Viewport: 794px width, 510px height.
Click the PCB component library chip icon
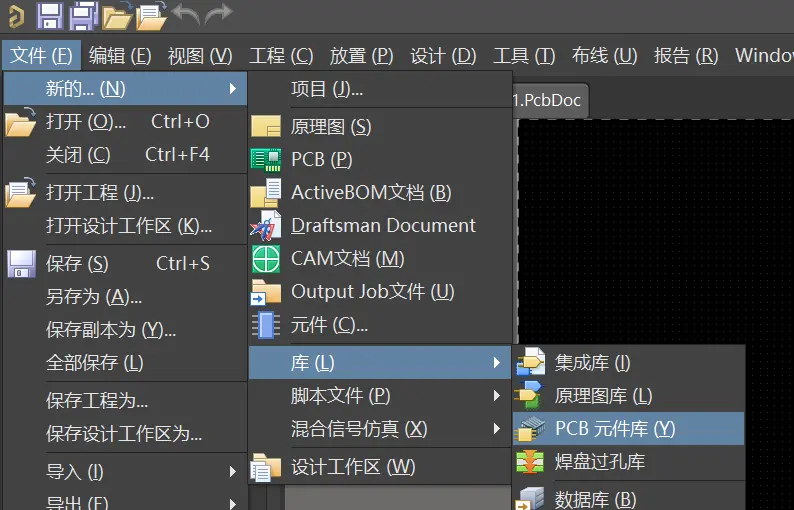pyautogui.click(x=530, y=428)
